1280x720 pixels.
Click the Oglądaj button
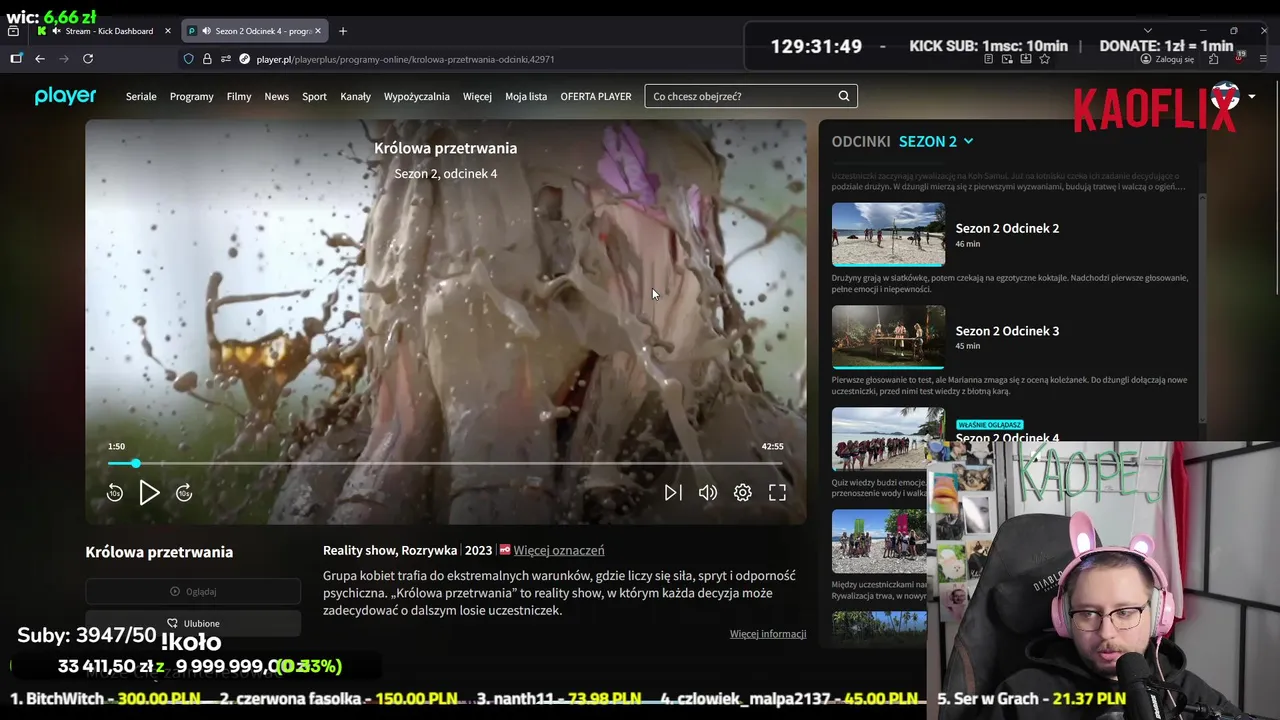pyautogui.click(x=193, y=591)
